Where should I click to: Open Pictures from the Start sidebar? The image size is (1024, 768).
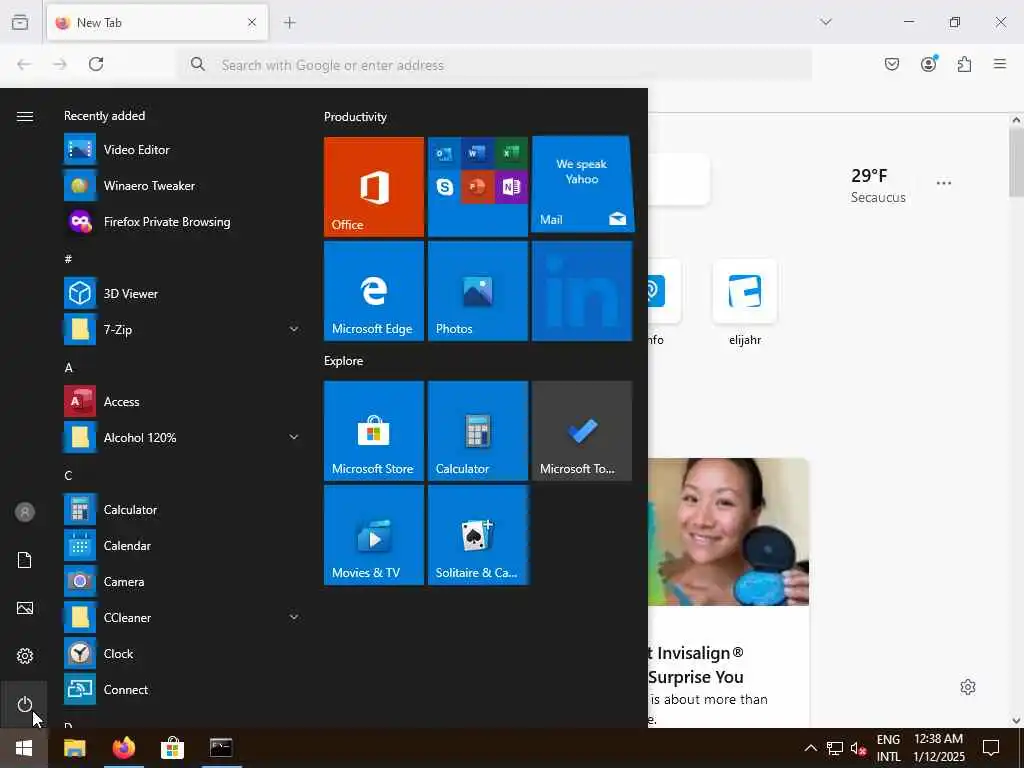pyautogui.click(x=24, y=608)
